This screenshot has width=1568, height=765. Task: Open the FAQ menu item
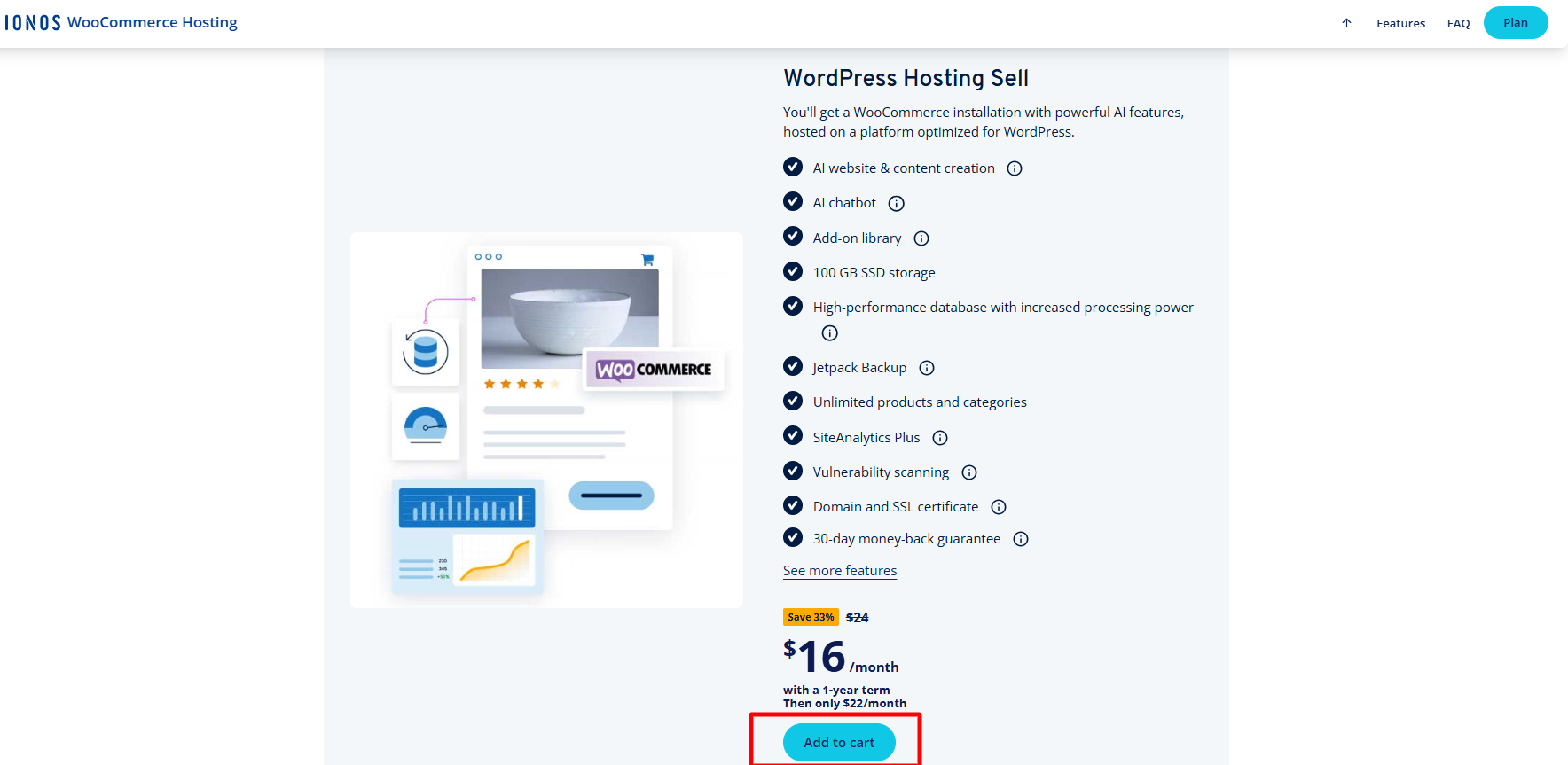[1458, 24]
